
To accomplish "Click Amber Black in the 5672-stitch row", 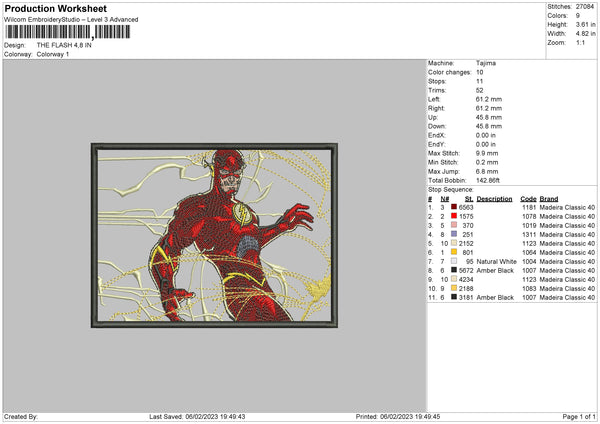I will (x=495, y=270).
